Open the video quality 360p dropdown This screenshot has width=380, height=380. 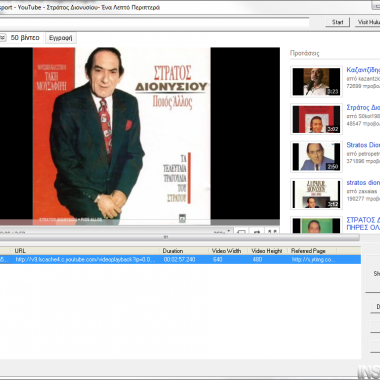(x=222, y=231)
